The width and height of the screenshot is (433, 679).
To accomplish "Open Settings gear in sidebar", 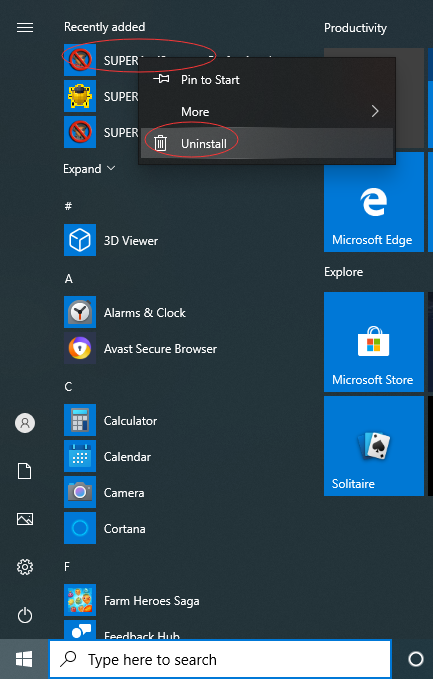I will pyautogui.click(x=25, y=567).
